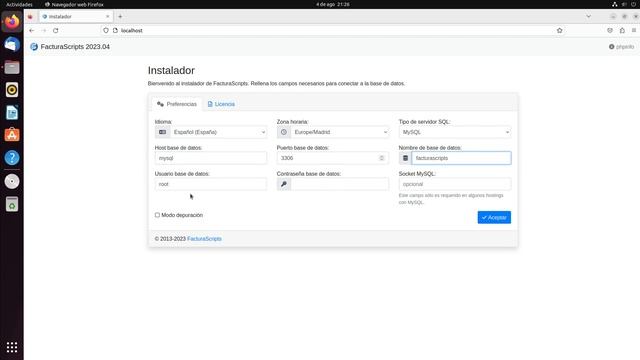Open the FacturaScripts footer link
Screen dimensions: 640x360
(x=204, y=239)
